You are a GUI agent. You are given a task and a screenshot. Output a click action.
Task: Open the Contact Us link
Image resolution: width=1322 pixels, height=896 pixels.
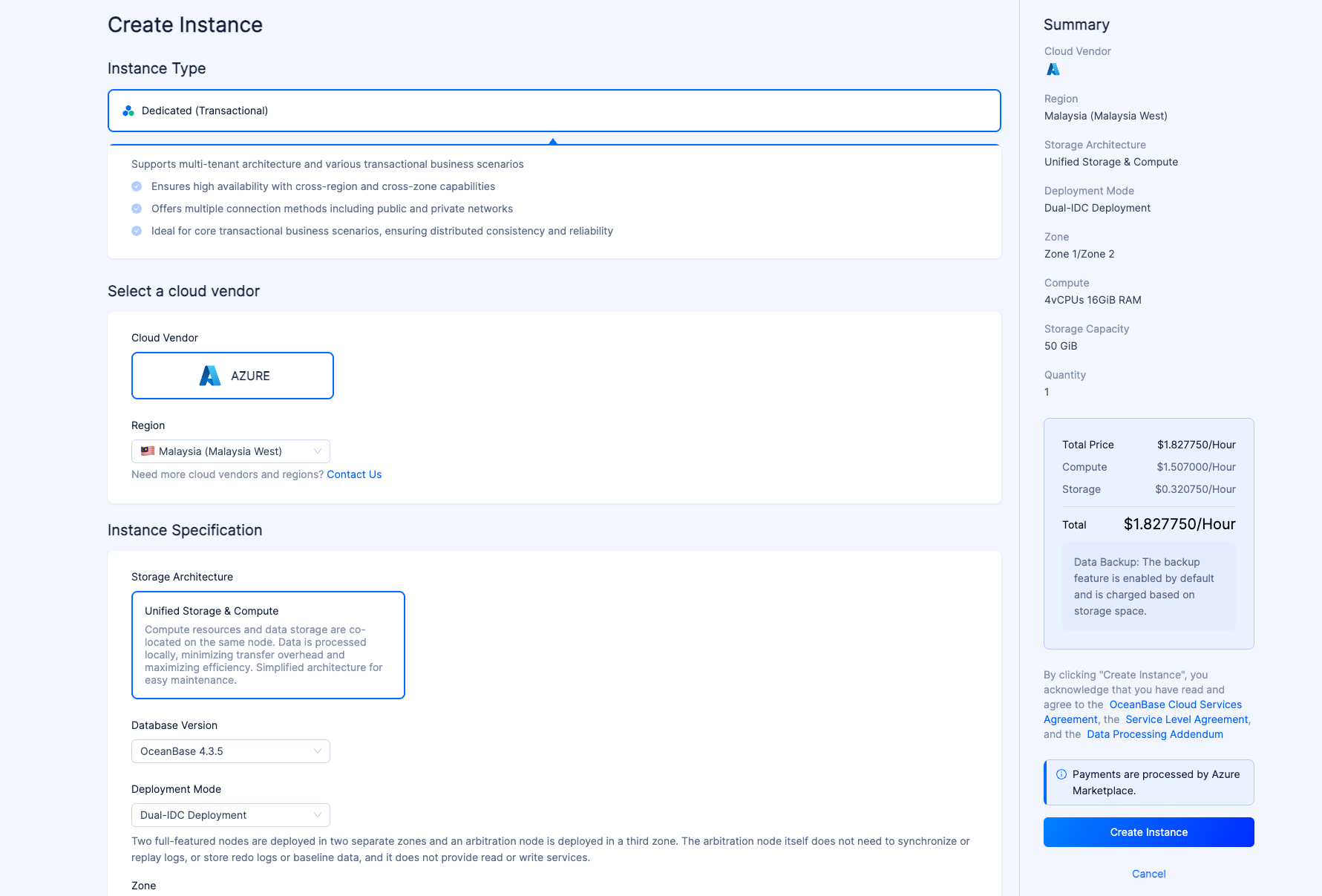coord(354,474)
